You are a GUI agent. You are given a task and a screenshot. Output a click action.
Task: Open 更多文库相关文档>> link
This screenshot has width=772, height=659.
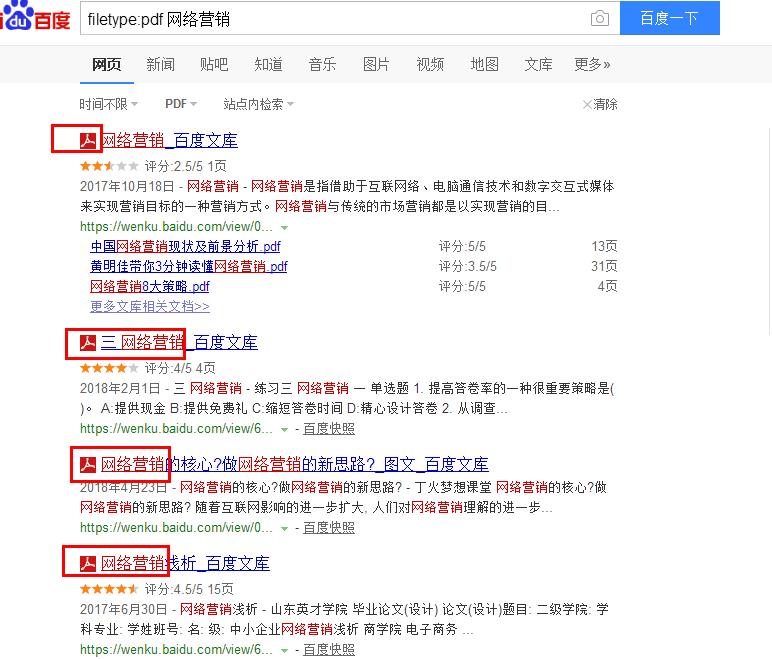150,306
